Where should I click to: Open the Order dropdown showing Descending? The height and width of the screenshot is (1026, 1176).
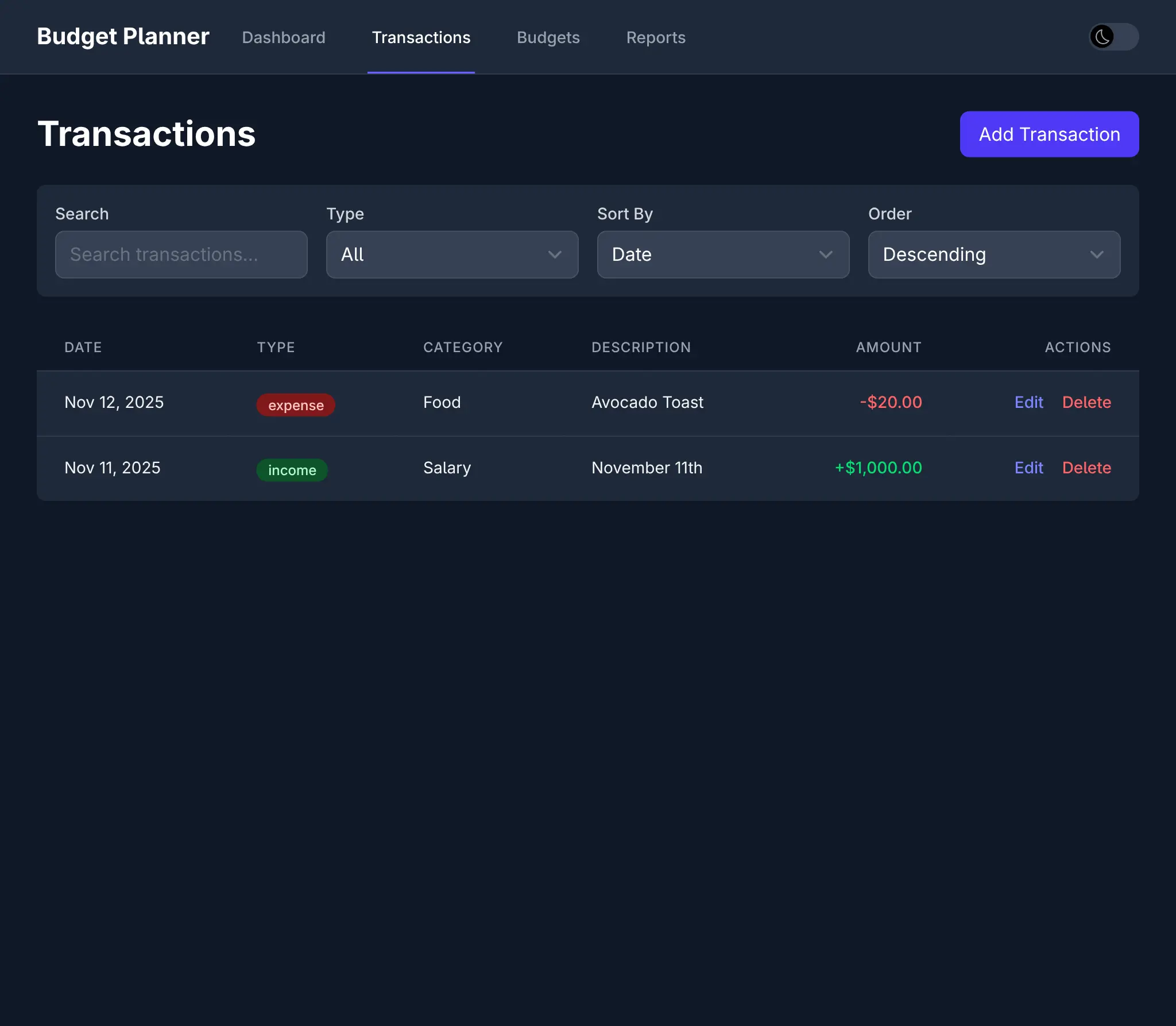pos(993,254)
